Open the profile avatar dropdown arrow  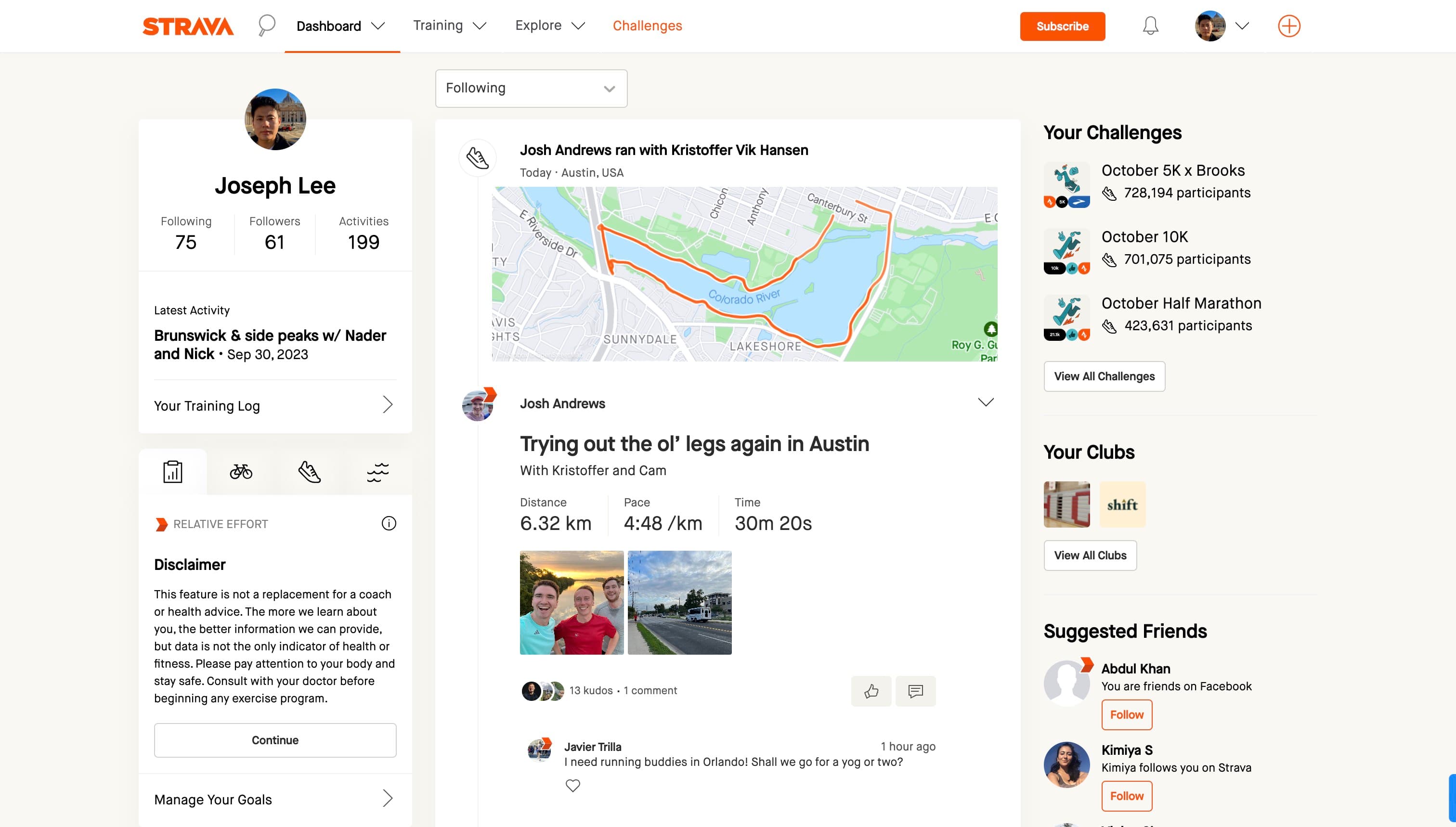tap(1242, 26)
